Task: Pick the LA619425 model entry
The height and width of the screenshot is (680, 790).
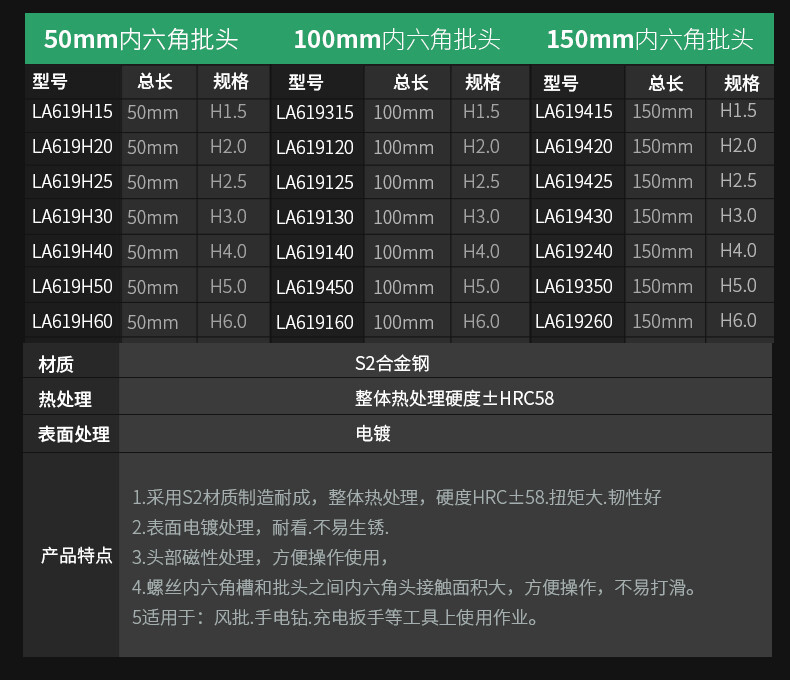Action: 574,181
